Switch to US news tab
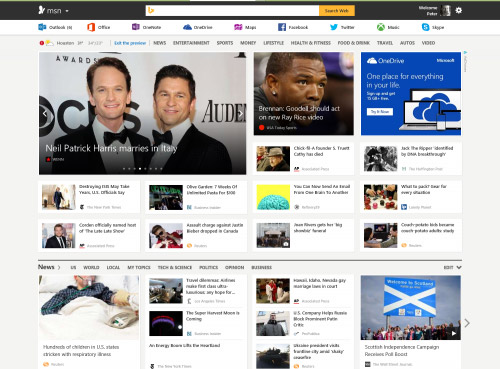Viewport: 500px width, 369px height. click(x=73, y=267)
